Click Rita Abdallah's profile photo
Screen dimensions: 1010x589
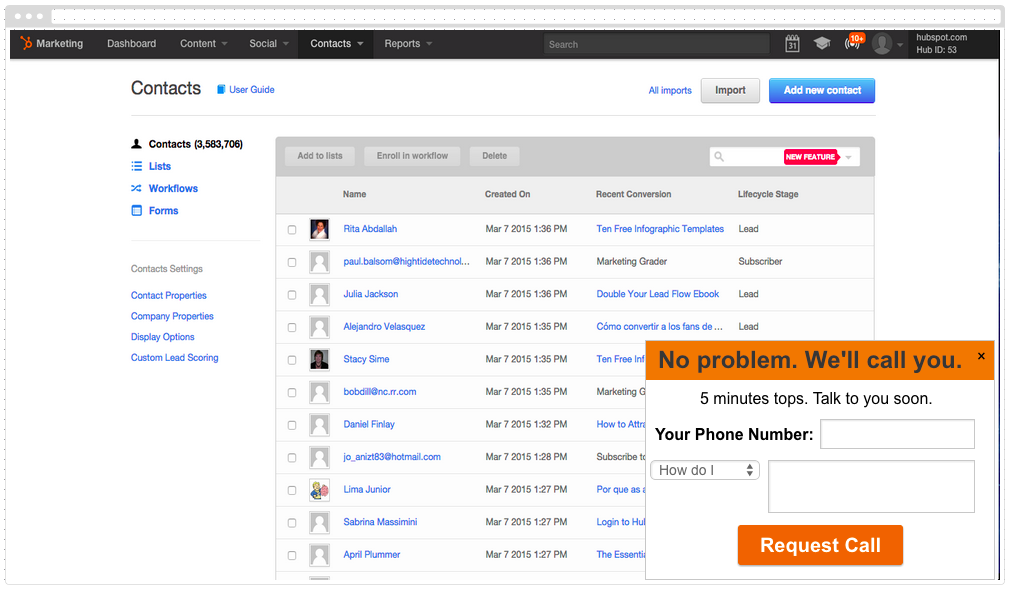[x=319, y=229]
